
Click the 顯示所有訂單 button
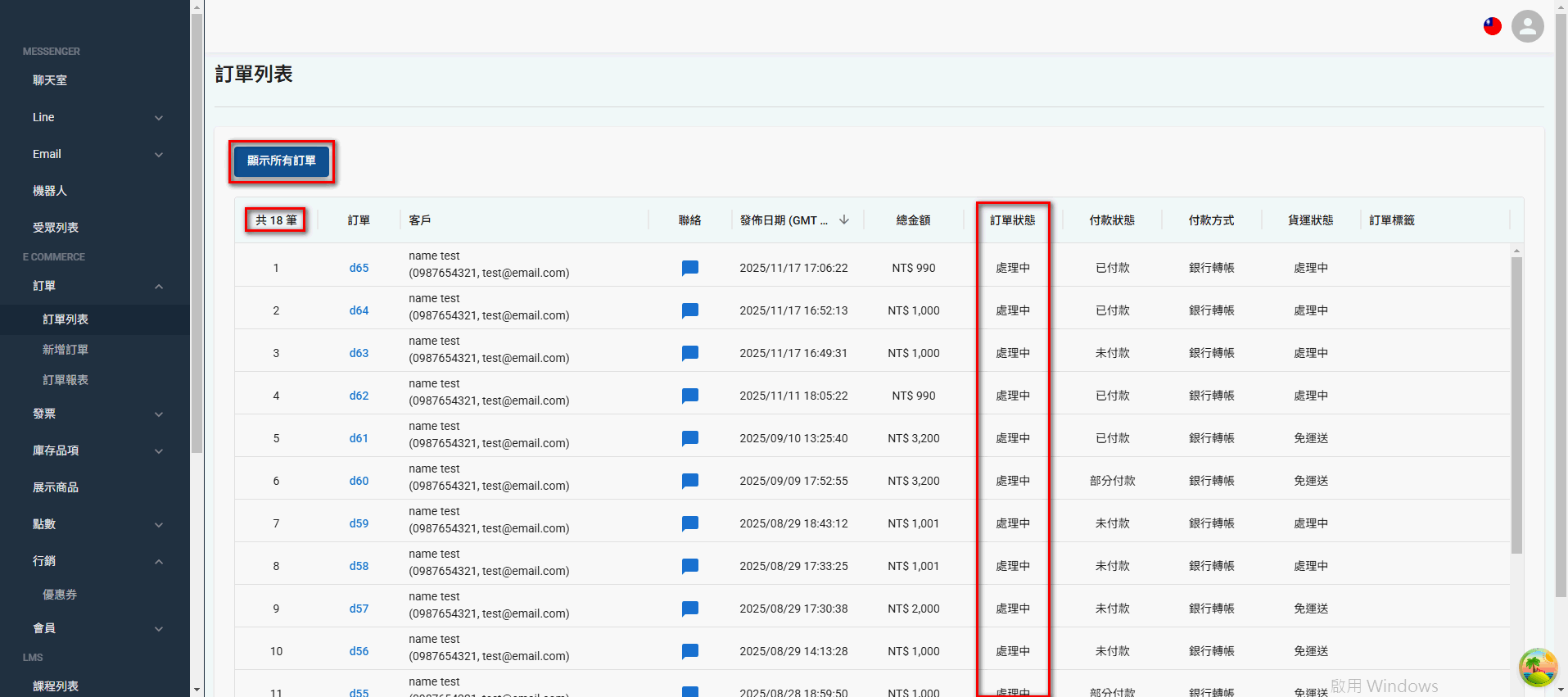pos(281,161)
